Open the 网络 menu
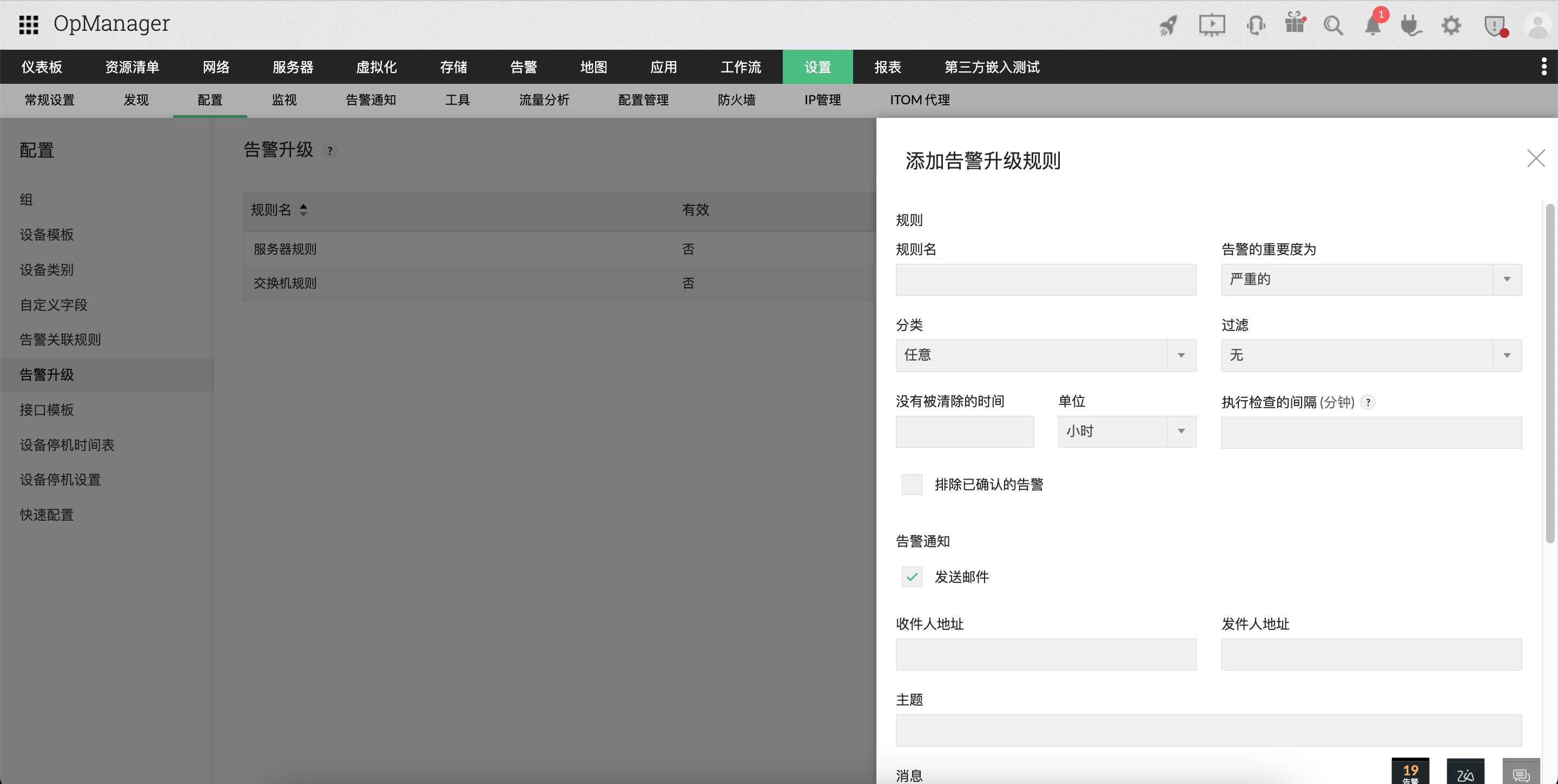 pyautogui.click(x=216, y=67)
